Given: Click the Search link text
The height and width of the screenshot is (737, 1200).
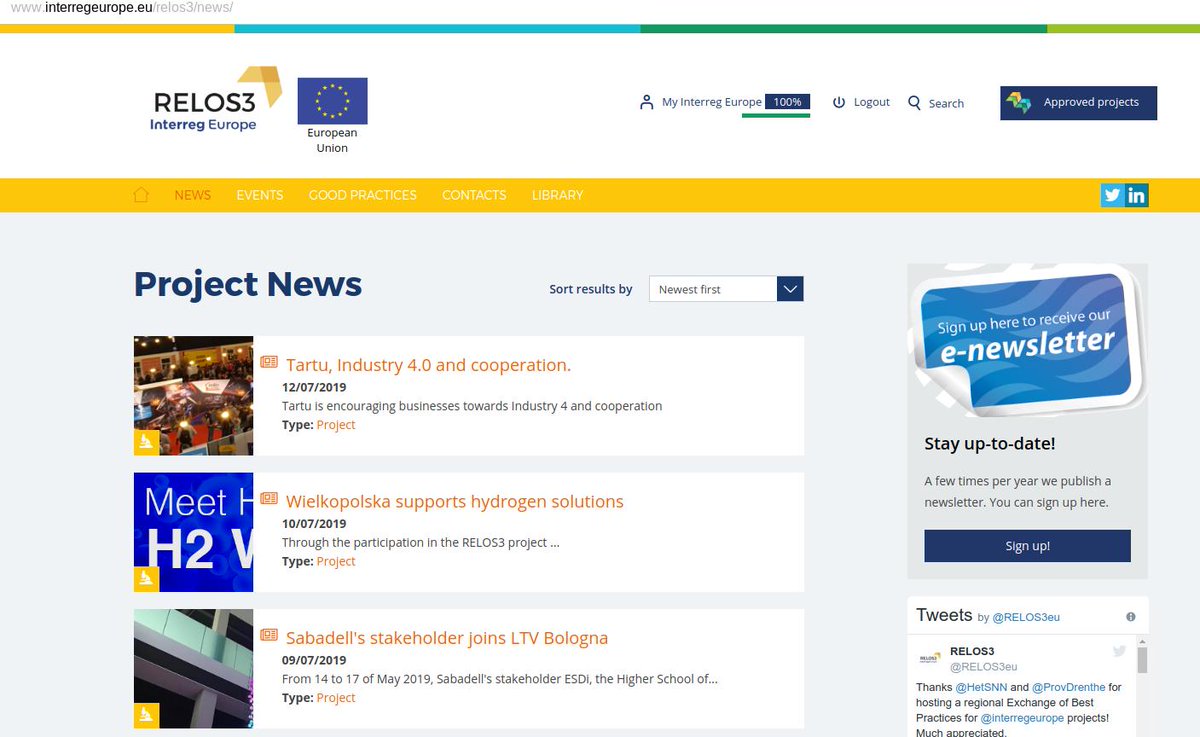Looking at the screenshot, I should pyautogui.click(x=946, y=103).
